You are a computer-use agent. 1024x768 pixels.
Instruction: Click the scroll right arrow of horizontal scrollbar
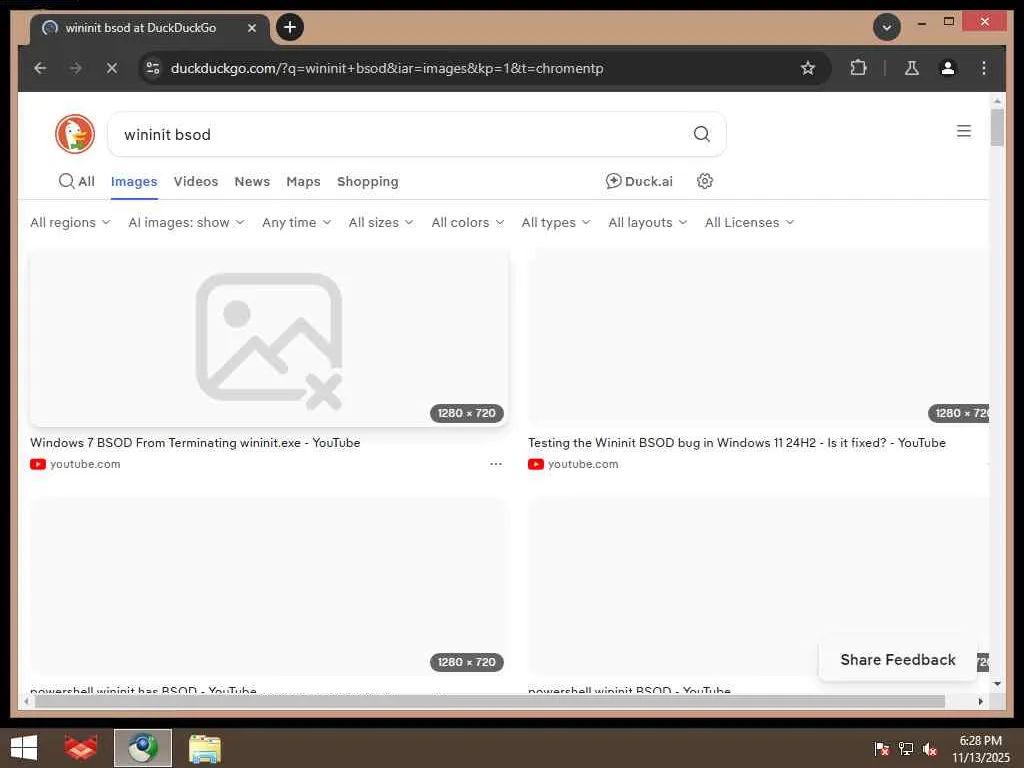[980, 701]
